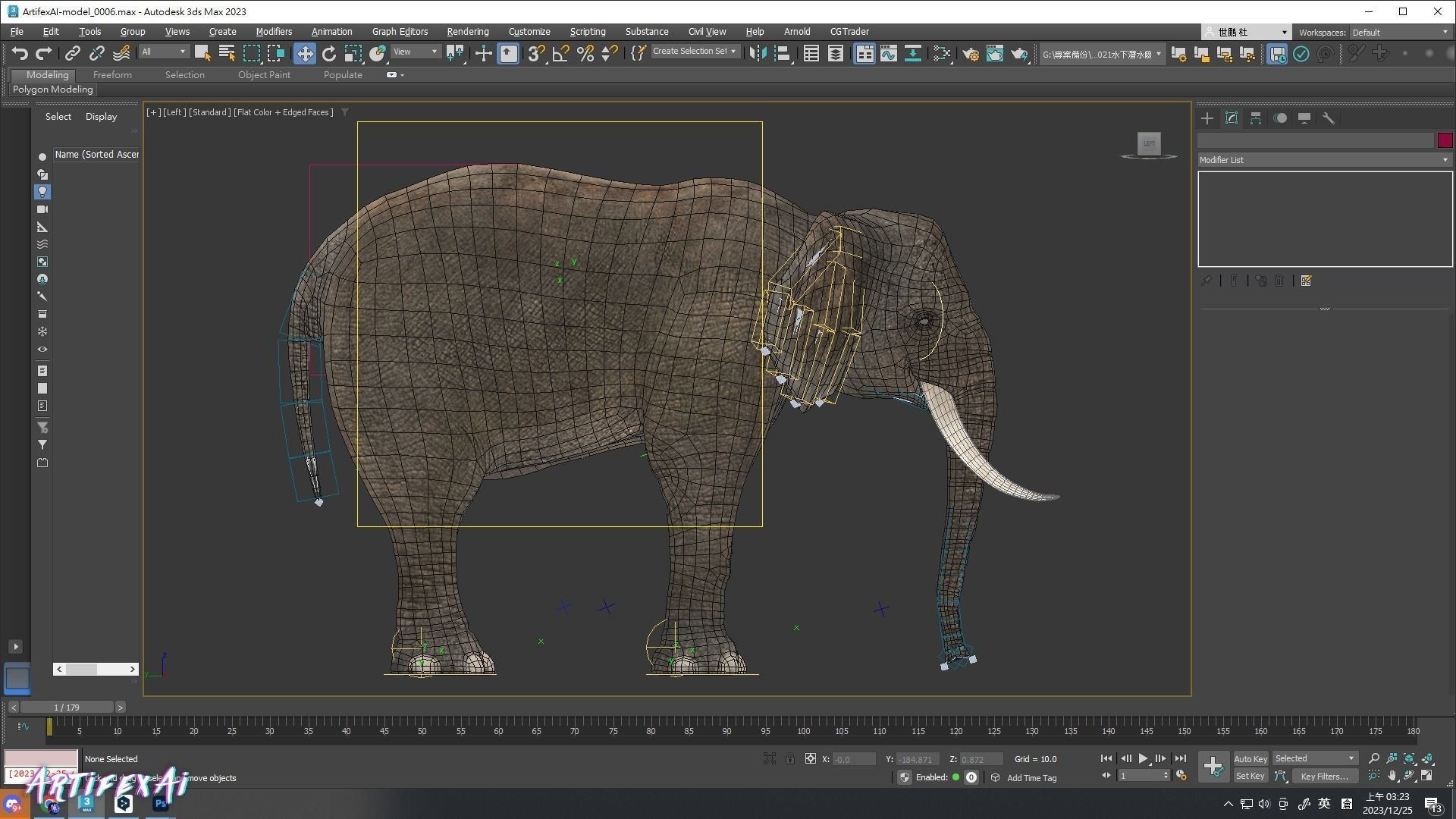The height and width of the screenshot is (819, 1456).
Task: Select the Select and Link tool
Action: [x=72, y=53]
